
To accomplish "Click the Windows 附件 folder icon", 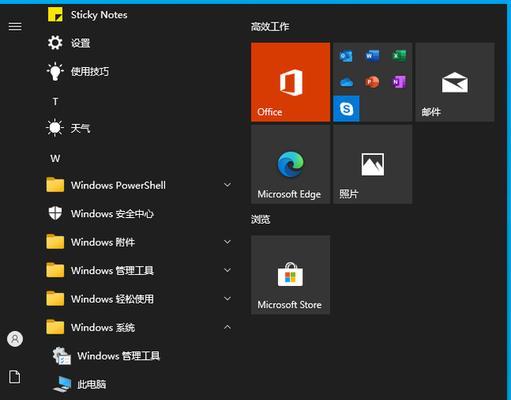I will point(55,242).
